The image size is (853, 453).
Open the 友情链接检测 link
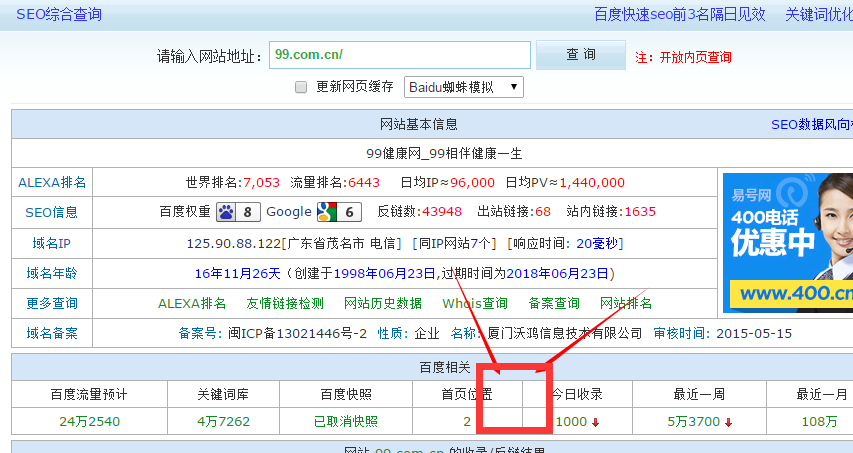(285, 303)
